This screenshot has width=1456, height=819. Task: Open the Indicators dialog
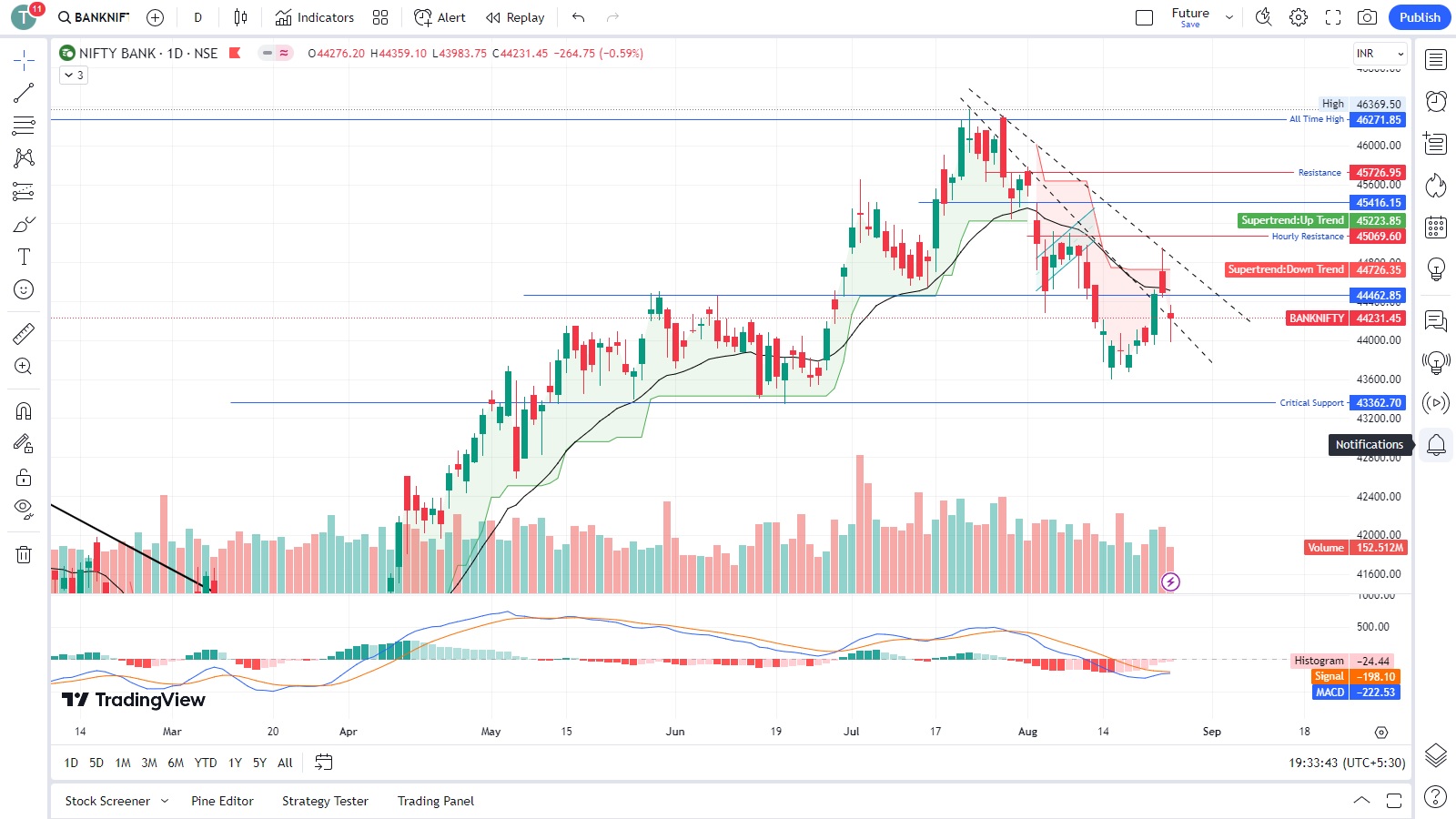tap(315, 17)
